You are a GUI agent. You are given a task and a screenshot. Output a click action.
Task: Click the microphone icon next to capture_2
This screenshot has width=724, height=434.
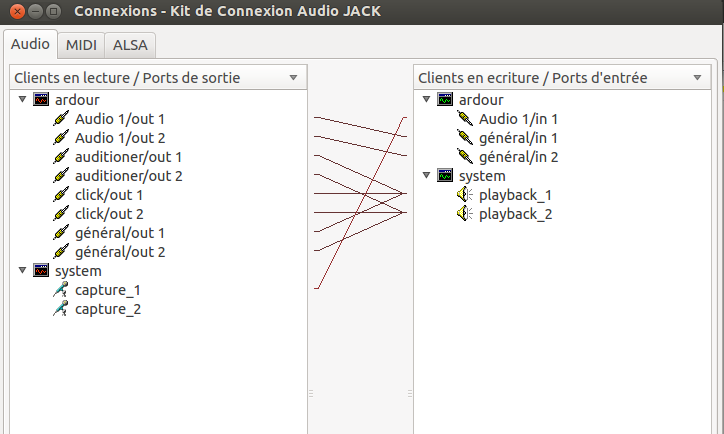[x=62, y=309]
